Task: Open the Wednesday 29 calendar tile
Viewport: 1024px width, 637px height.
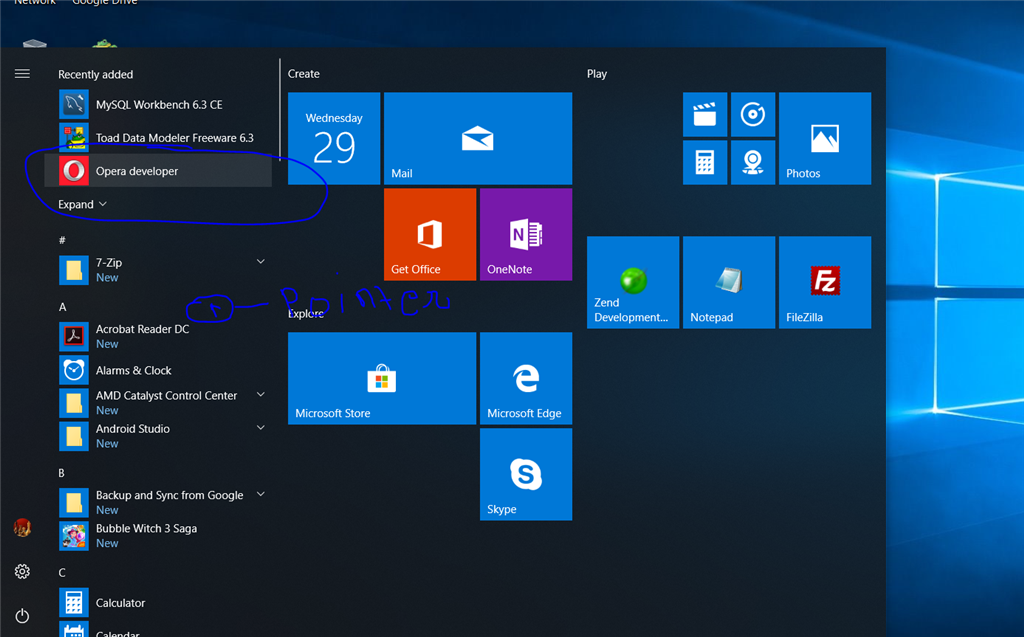Action: pyautogui.click(x=333, y=138)
